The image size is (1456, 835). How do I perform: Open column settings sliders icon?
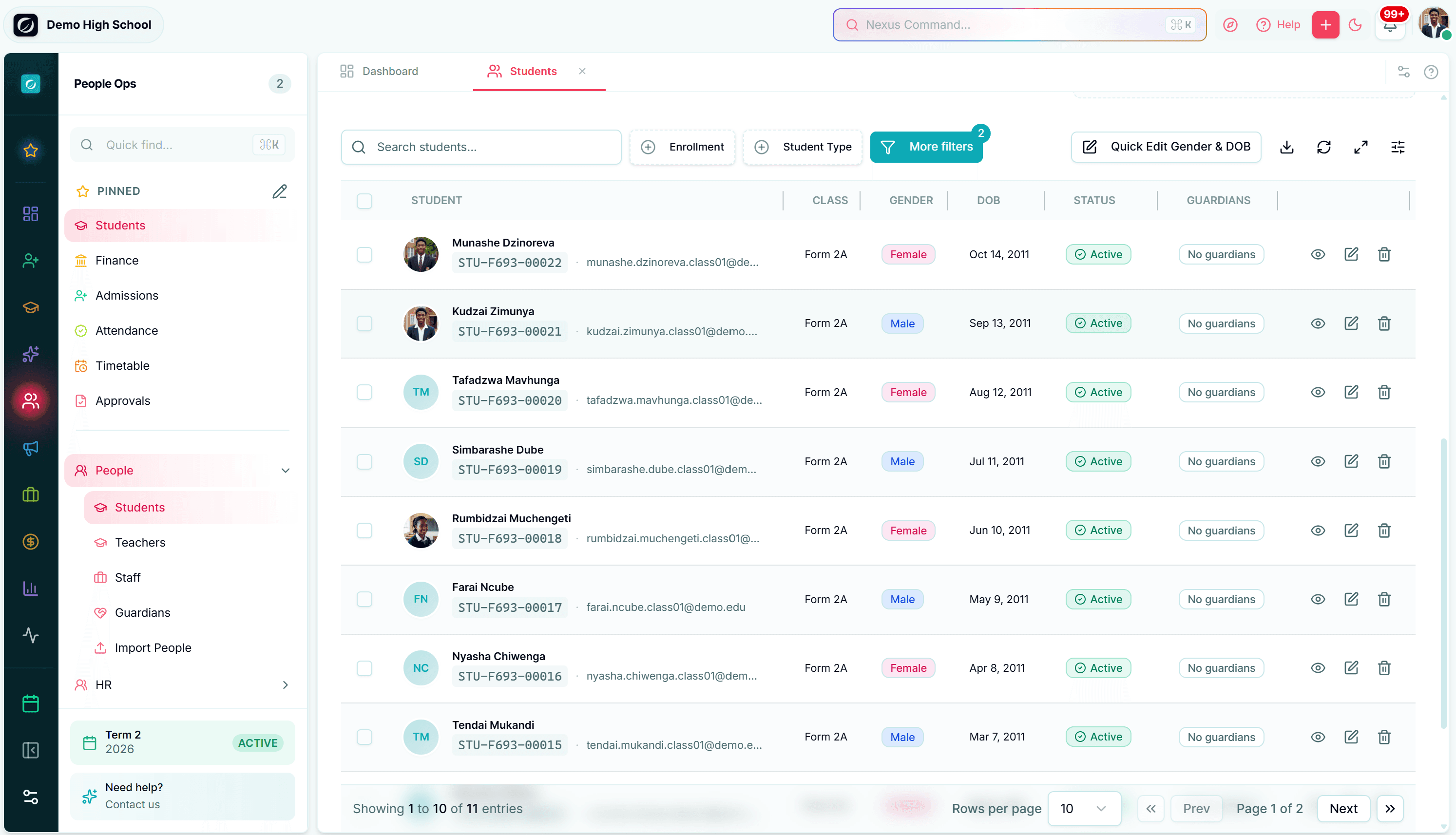pyautogui.click(x=1398, y=147)
